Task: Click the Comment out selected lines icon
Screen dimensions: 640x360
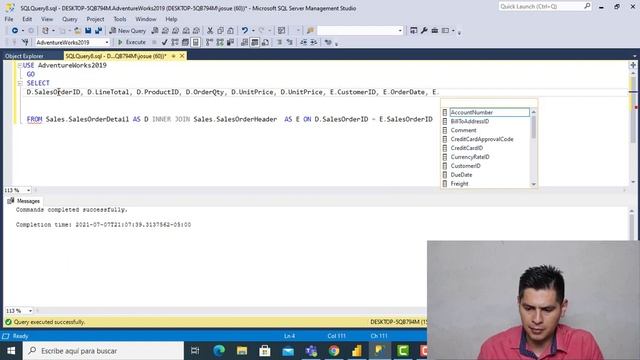Action: pos(280,42)
